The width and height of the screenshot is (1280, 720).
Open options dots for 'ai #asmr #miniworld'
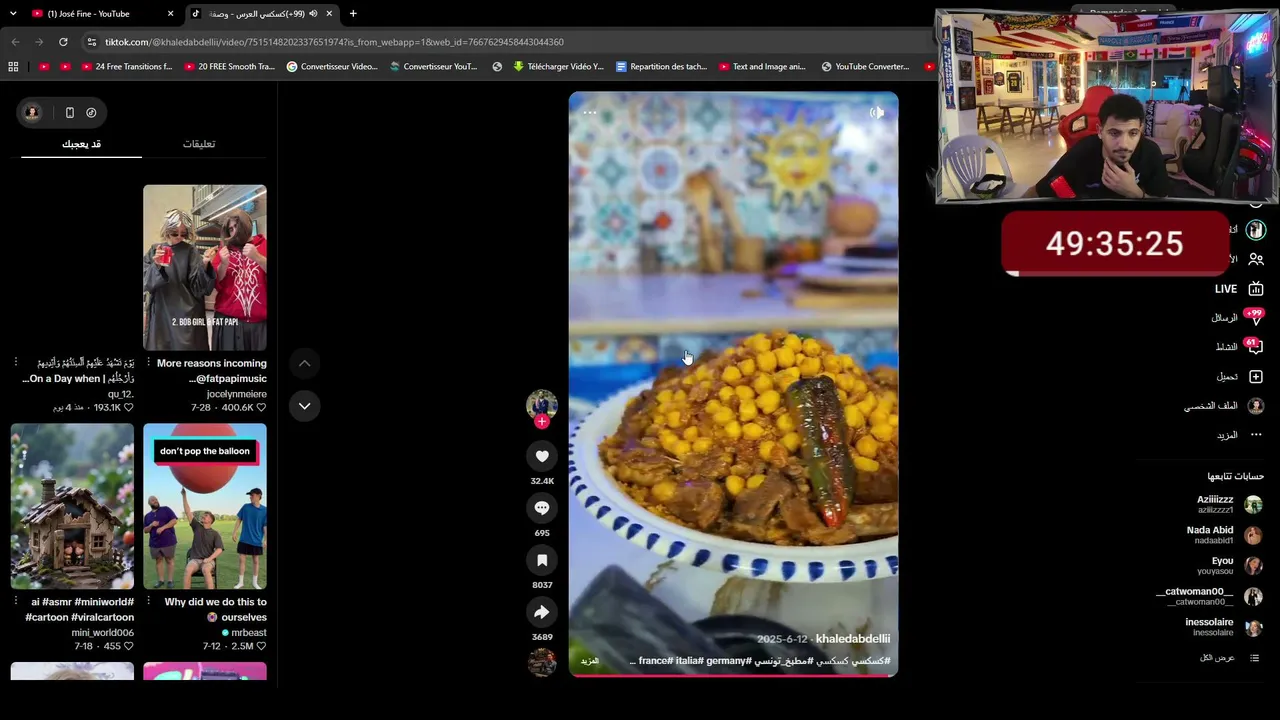coord(17,602)
